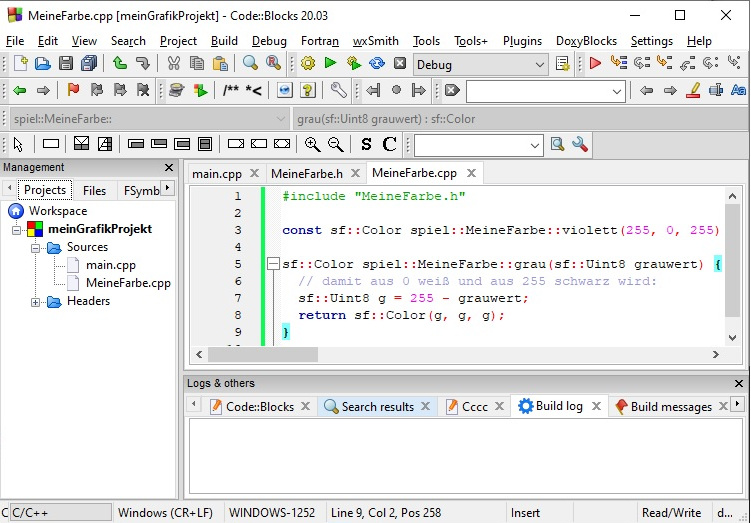Expand the Headers folder

(36, 301)
